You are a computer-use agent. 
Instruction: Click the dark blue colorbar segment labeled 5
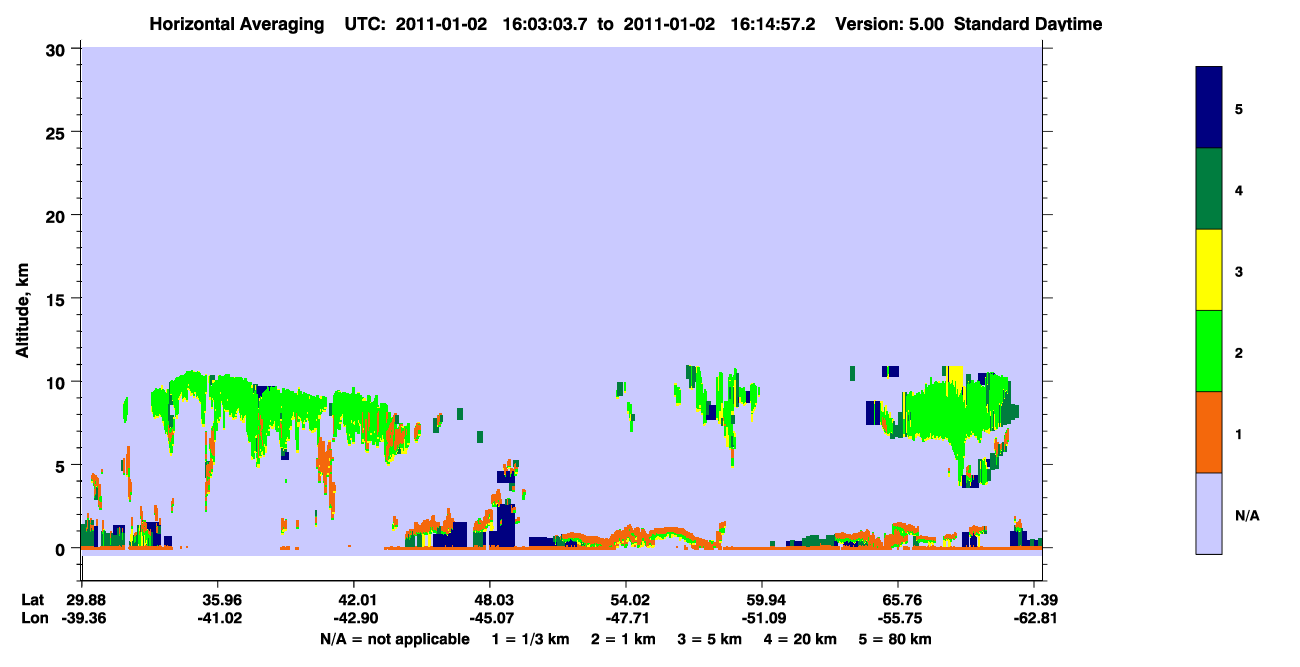[x=1209, y=108]
